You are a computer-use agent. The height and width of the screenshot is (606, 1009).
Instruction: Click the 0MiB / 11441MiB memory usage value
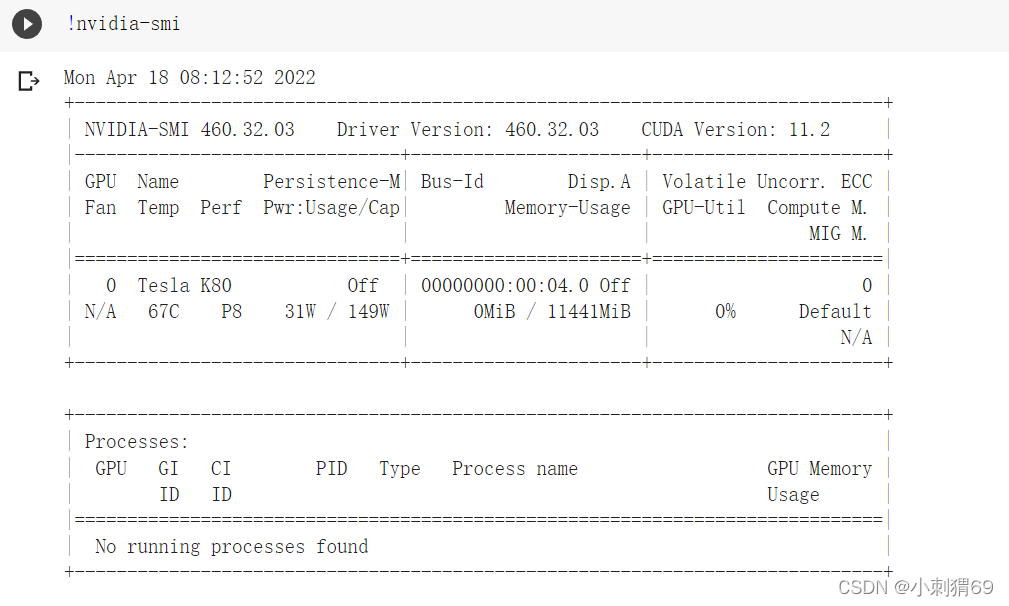552,312
